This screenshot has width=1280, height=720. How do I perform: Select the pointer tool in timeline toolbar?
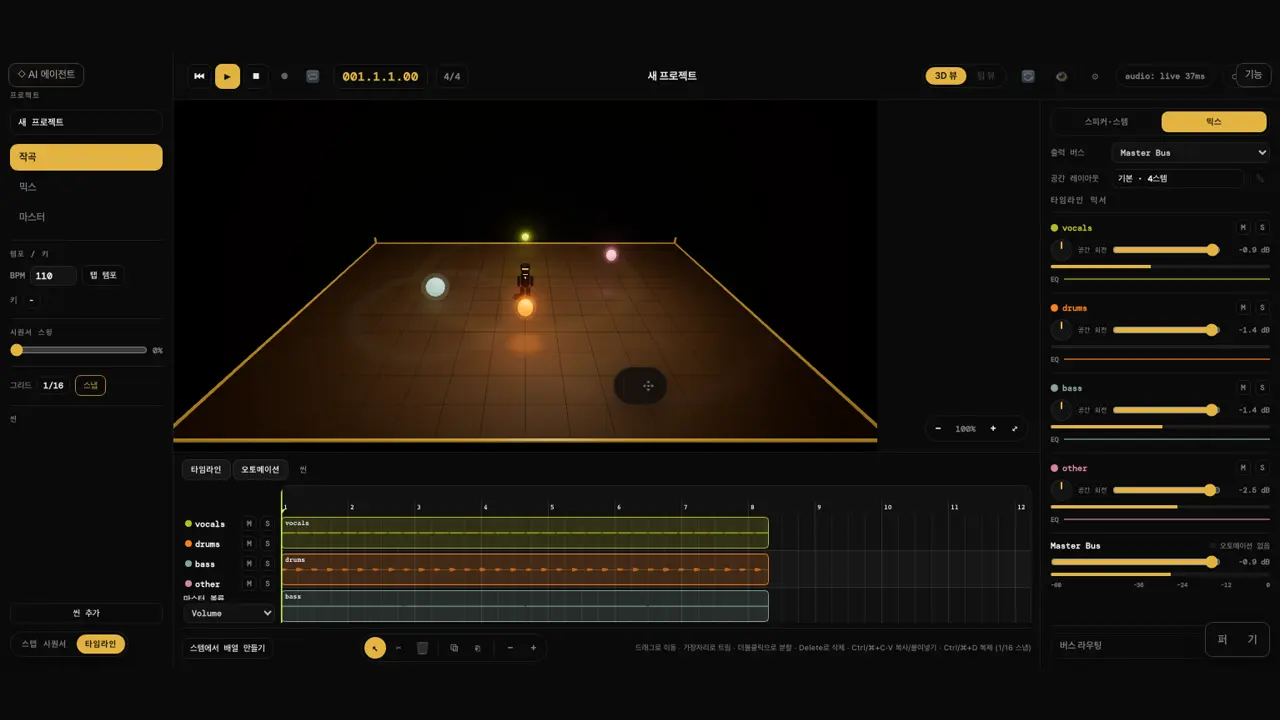click(x=375, y=648)
